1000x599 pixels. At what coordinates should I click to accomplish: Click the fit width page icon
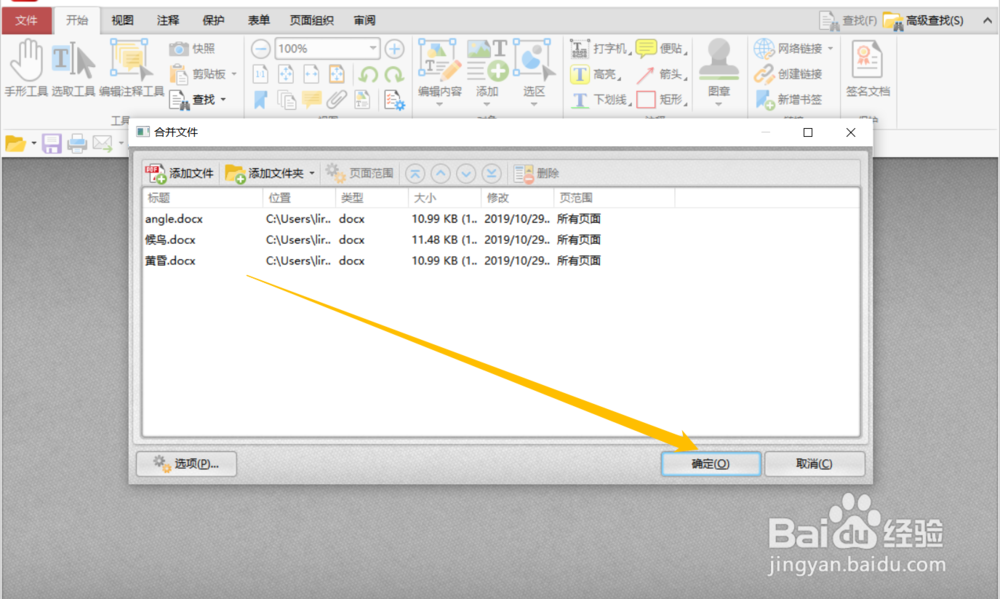point(311,74)
